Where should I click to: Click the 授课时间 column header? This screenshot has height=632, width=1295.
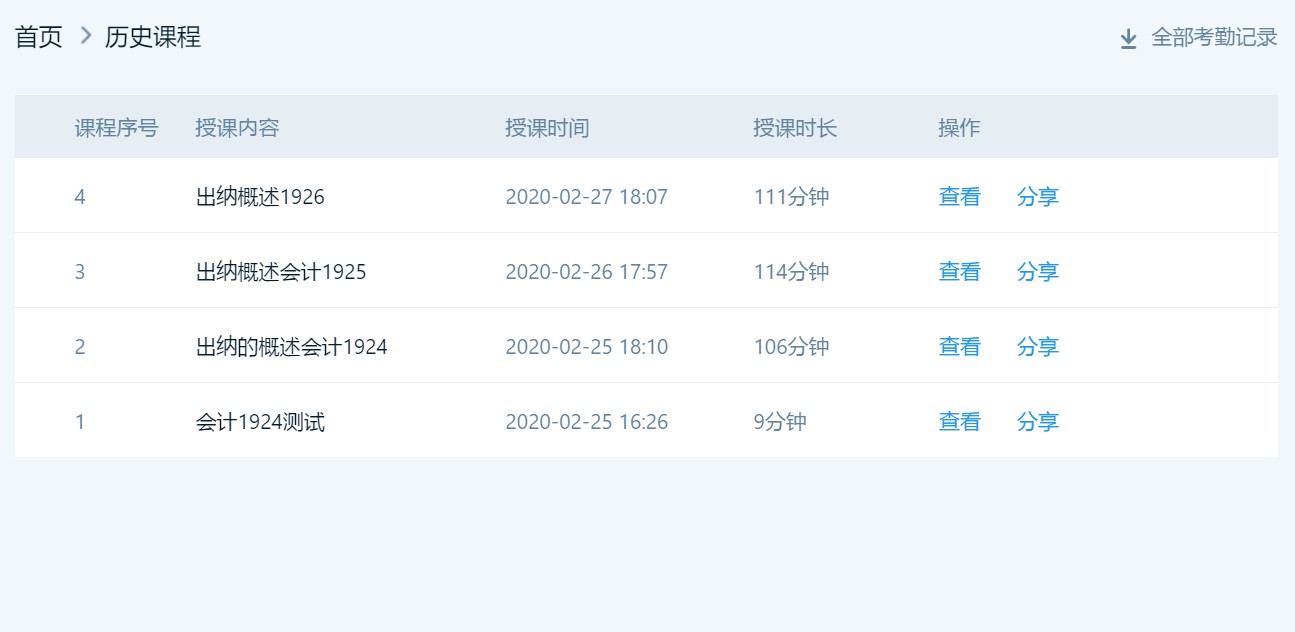(x=547, y=128)
